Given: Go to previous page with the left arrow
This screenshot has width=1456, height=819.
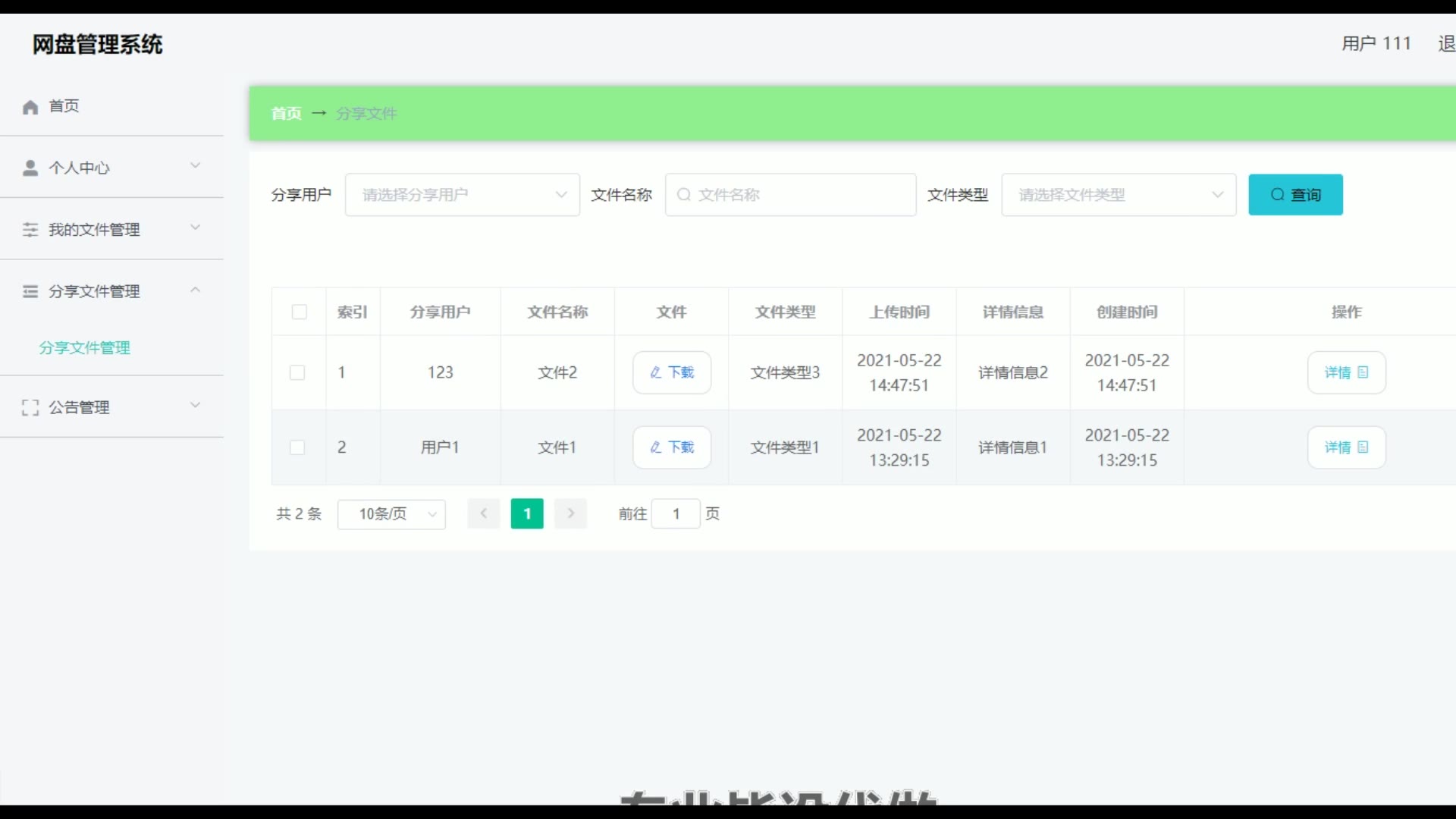Looking at the screenshot, I should click(x=483, y=513).
